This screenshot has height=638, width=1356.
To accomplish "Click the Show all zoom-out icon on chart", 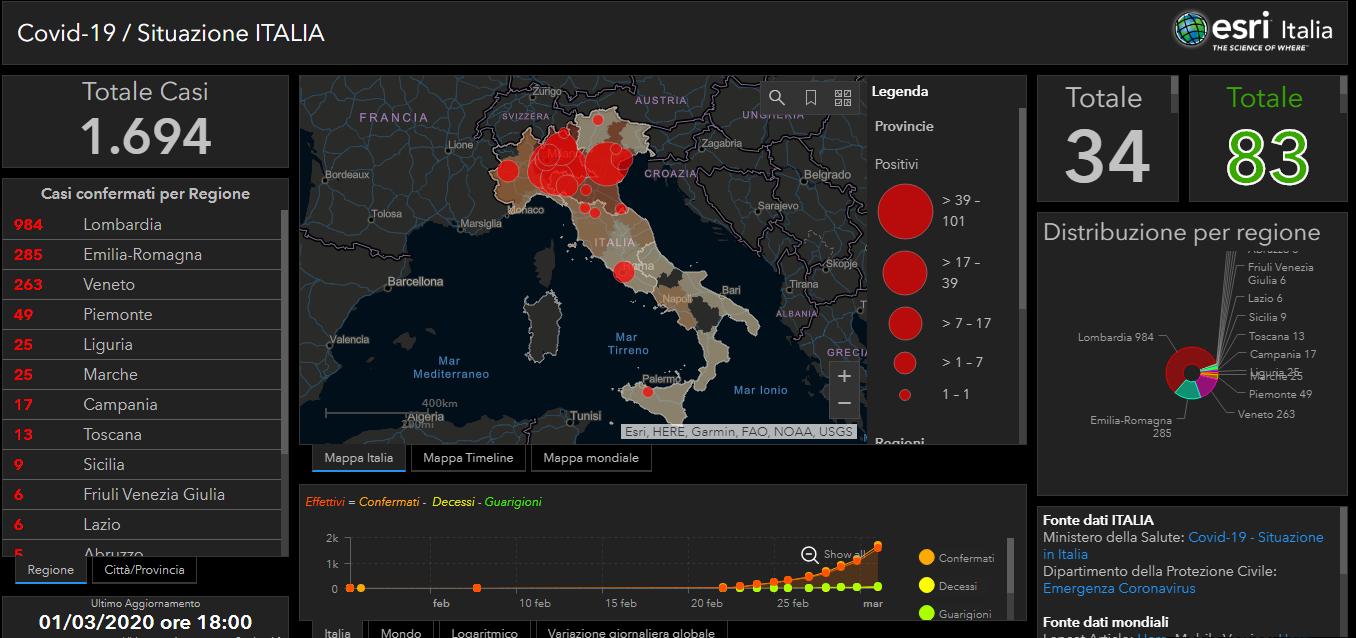I will click(810, 554).
